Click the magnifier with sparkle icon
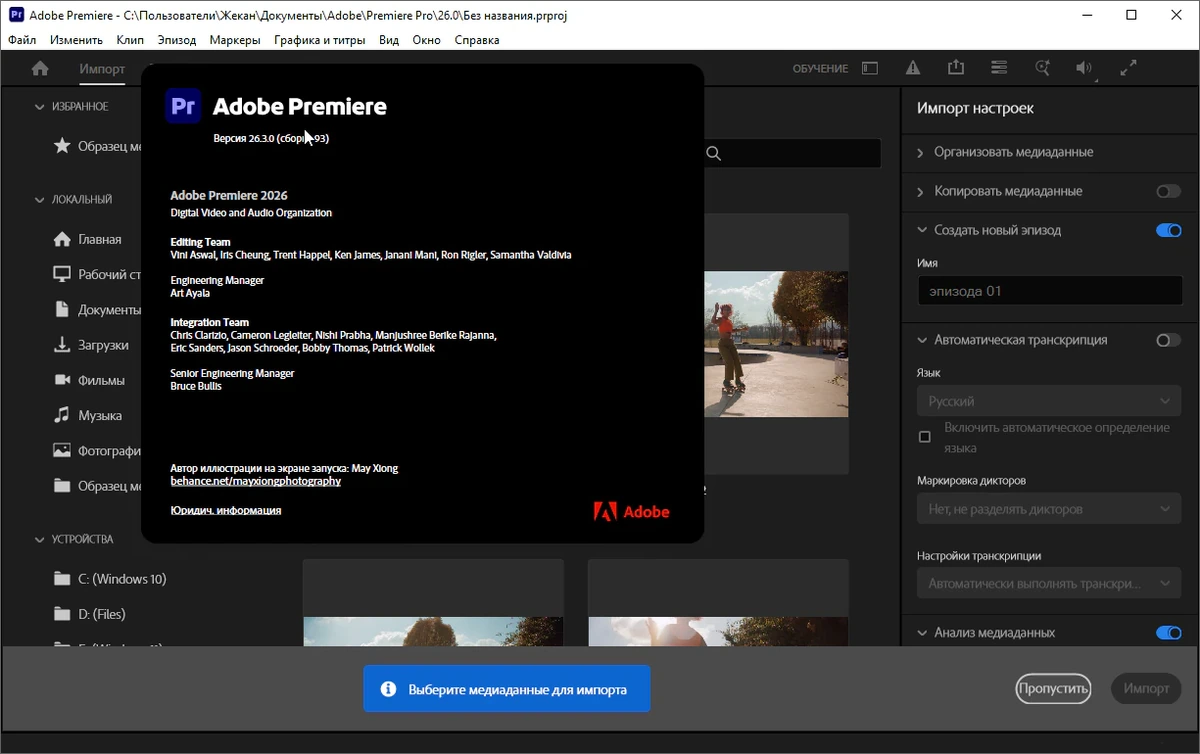Screen dimensions: 1200x754 [x=1043, y=68]
